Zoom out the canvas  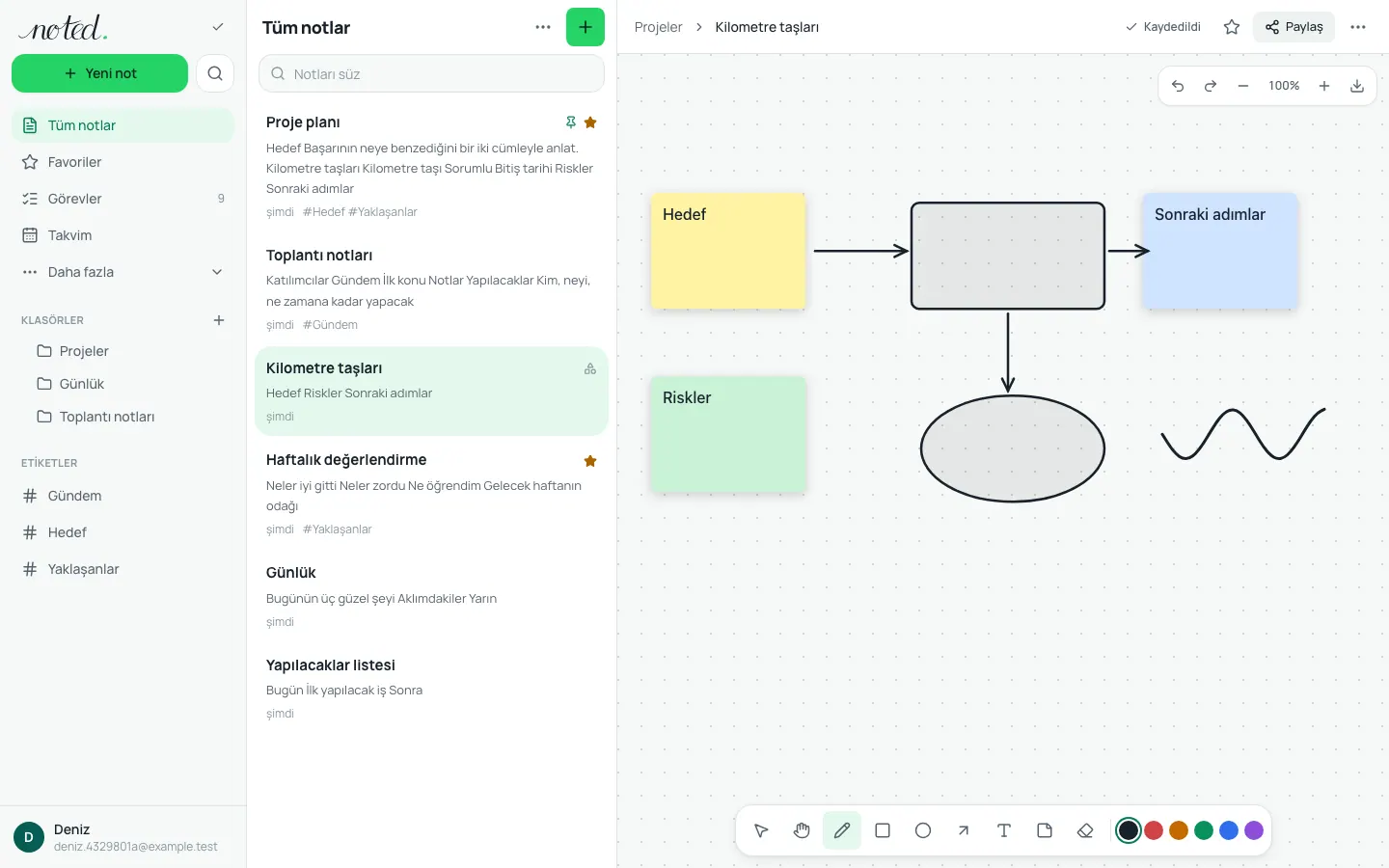[x=1243, y=86]
